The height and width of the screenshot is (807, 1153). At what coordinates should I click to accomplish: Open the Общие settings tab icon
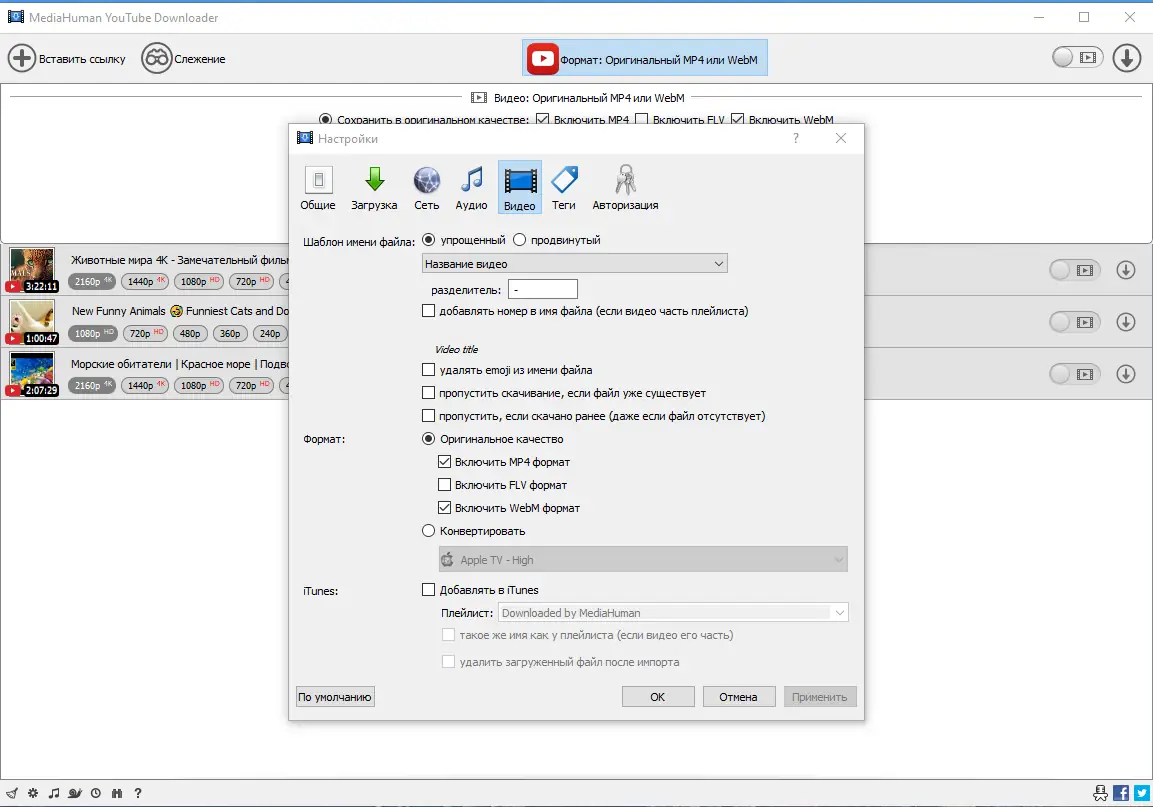[317, 186]
